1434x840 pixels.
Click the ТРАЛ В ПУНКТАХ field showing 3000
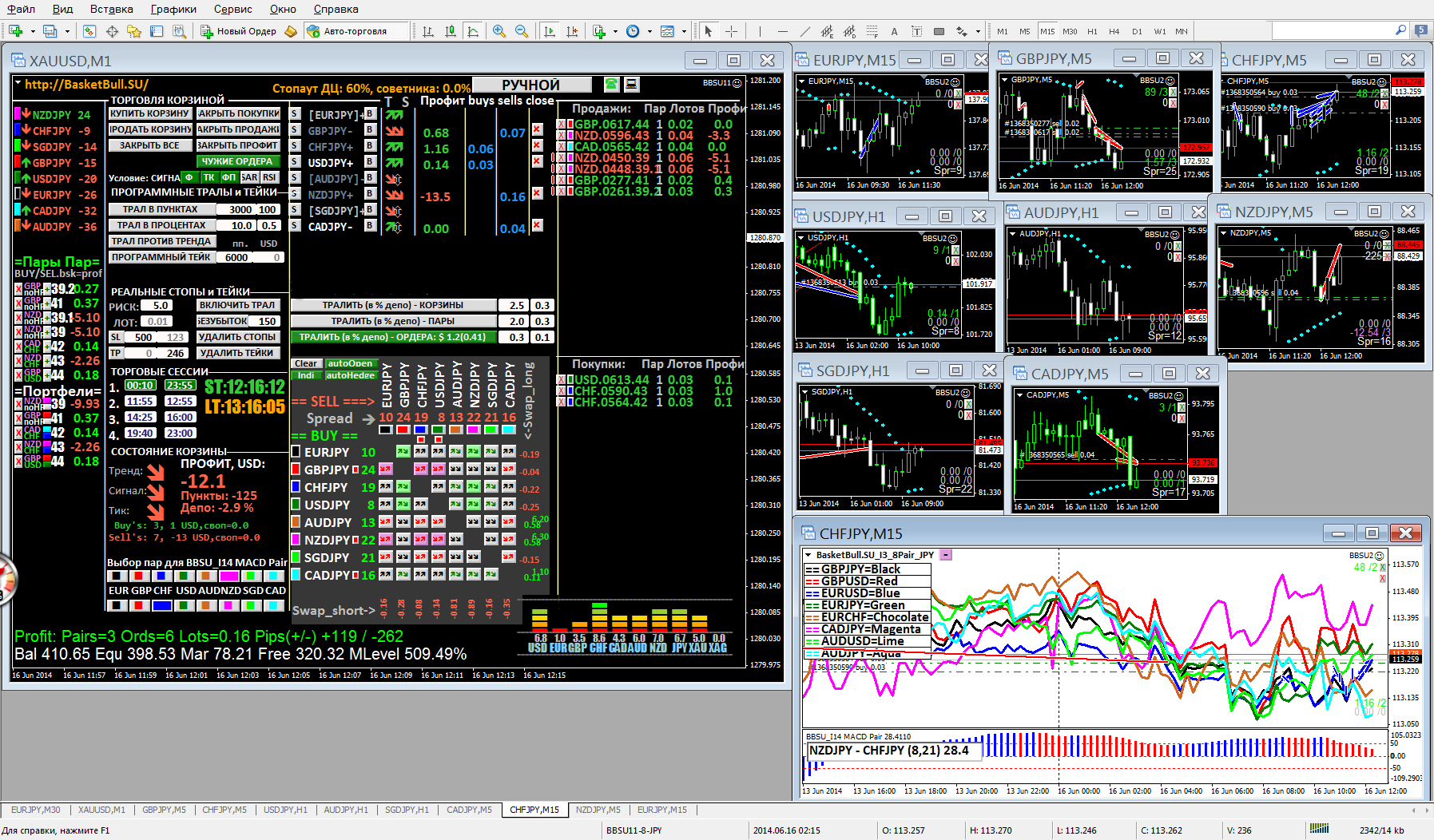tap(240, 209)
